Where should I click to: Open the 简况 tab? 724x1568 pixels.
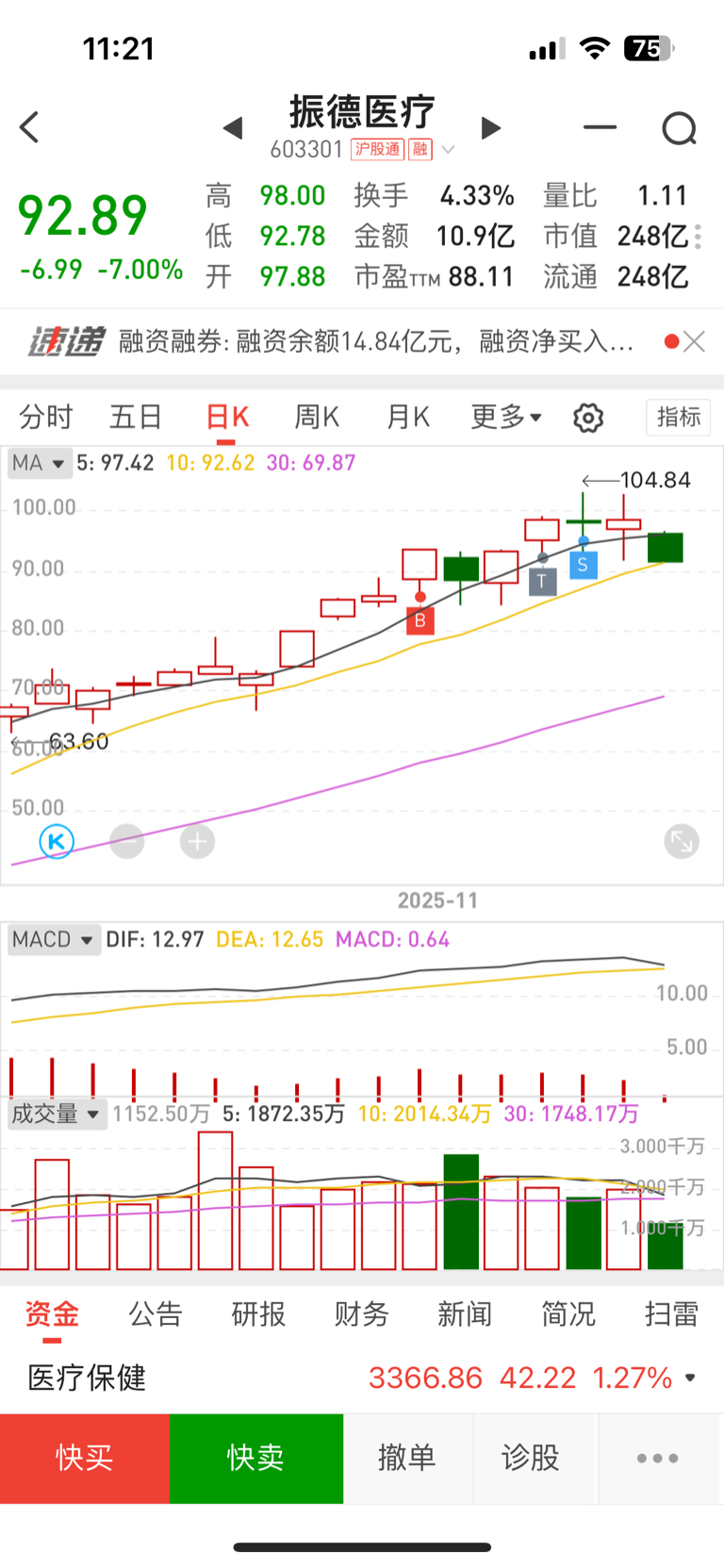click(x=568, y=1313)
